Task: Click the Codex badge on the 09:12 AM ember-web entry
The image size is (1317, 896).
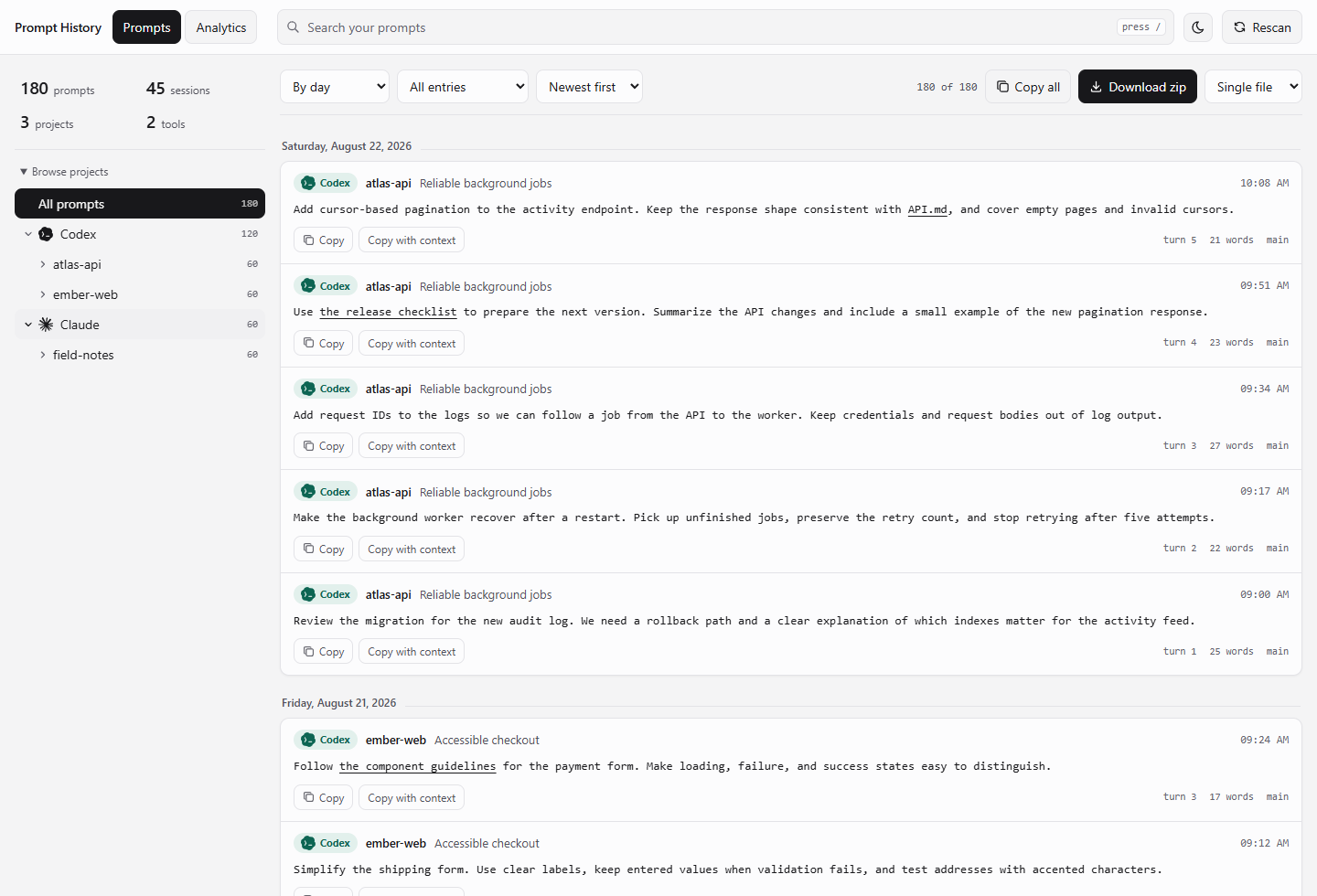Action: 326,843
